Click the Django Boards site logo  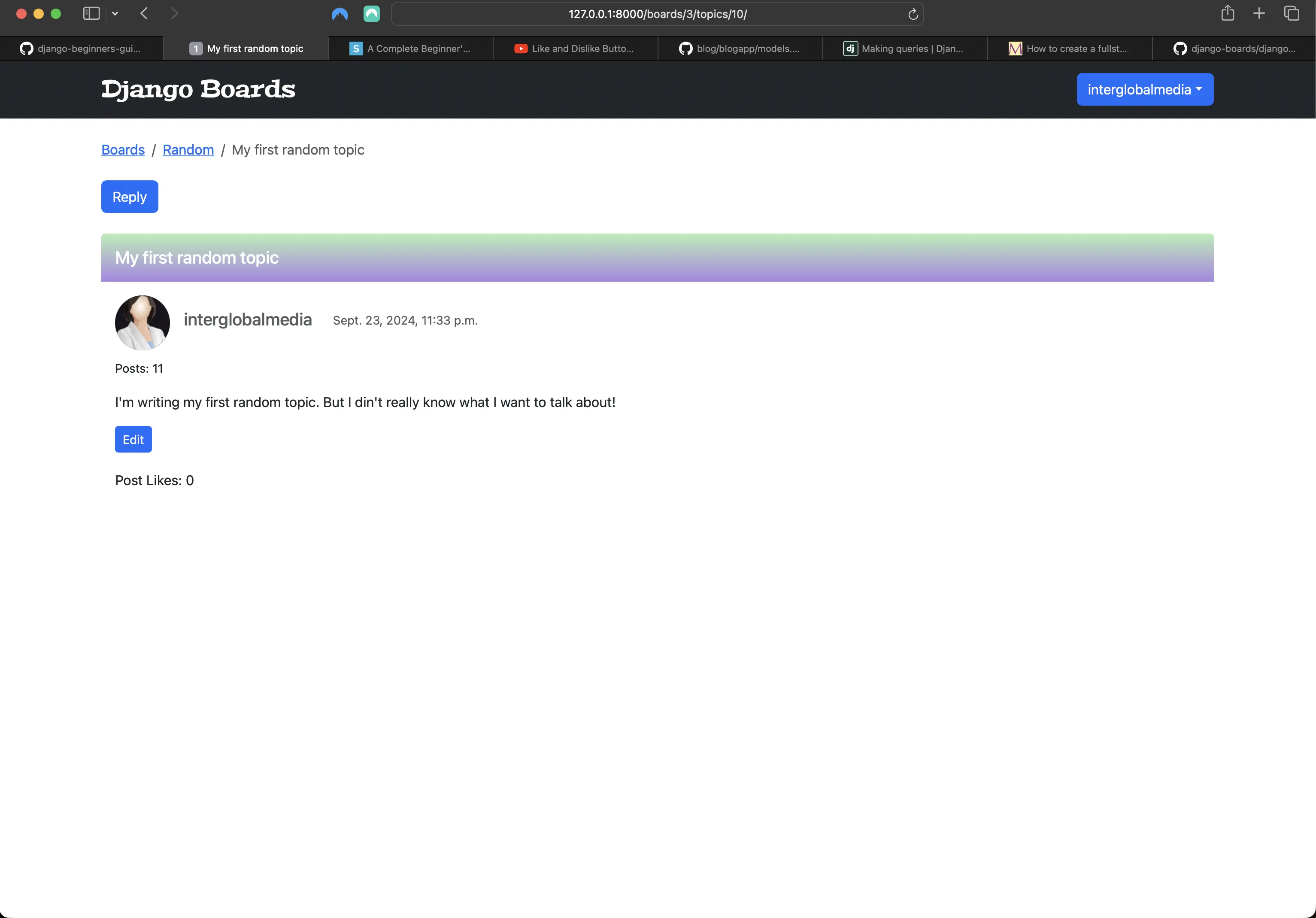[x=198, y=89]
